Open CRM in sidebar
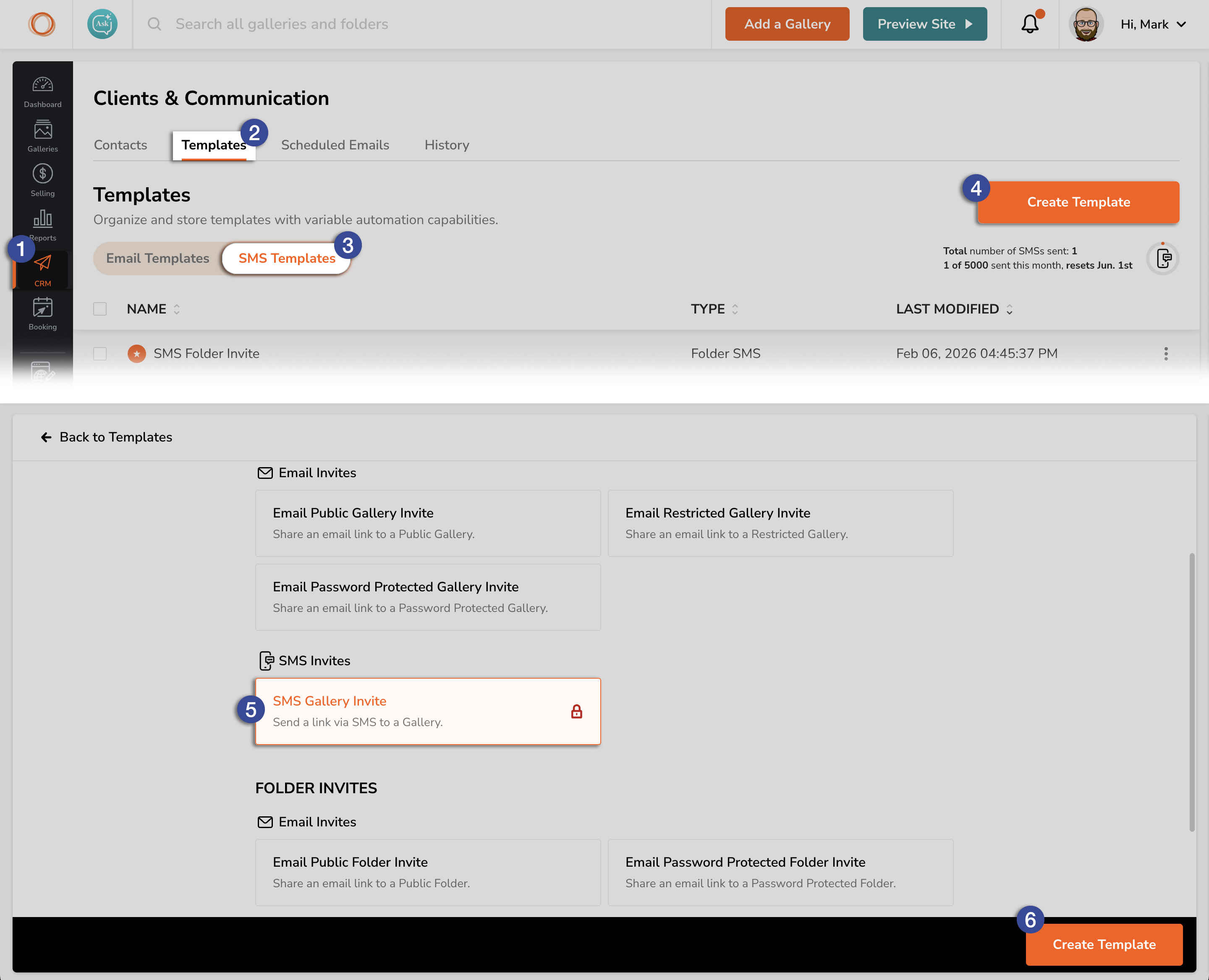The image size is (1209, 980). click(43, 270)
